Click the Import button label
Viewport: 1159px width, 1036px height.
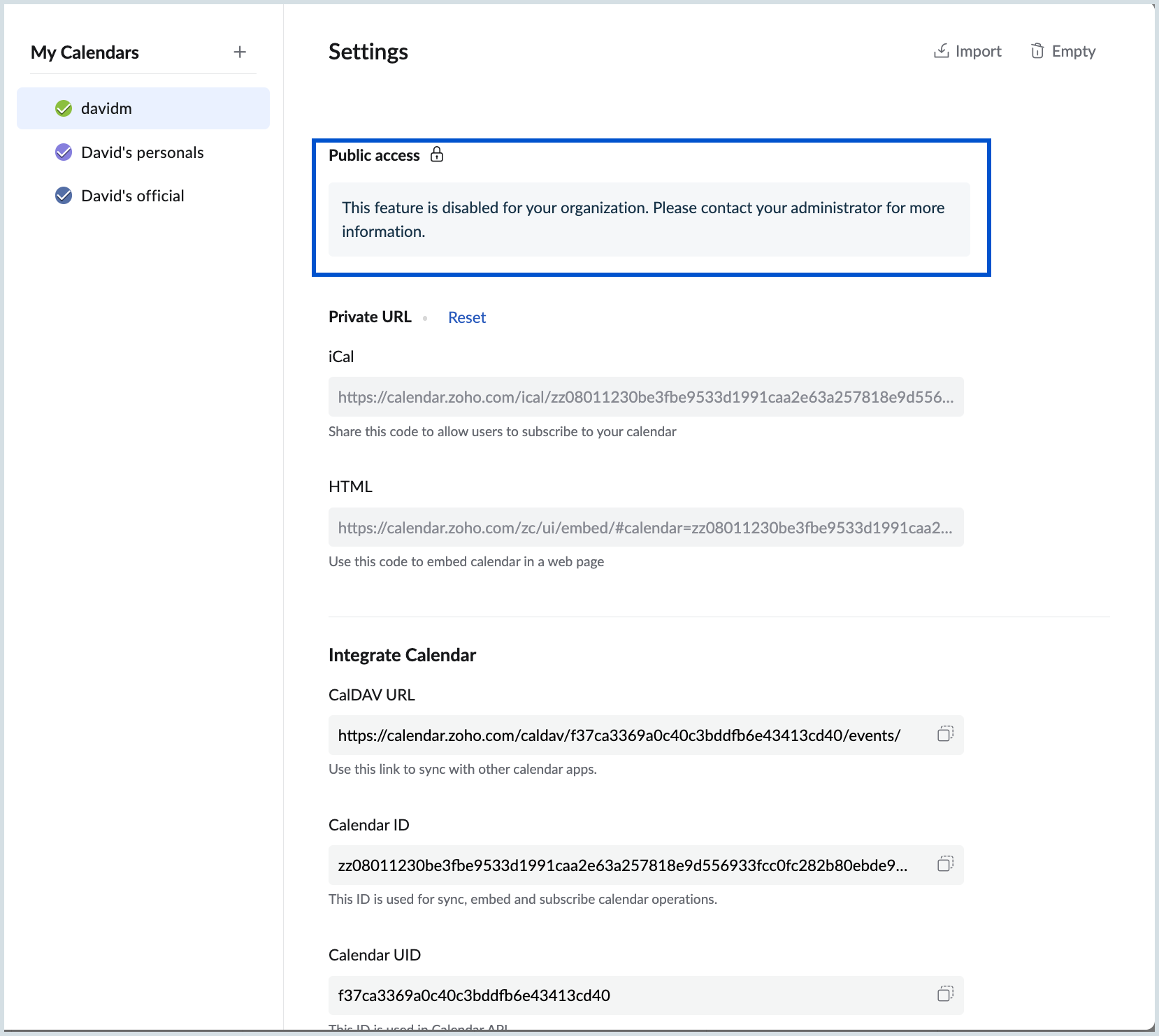[978, 51]
